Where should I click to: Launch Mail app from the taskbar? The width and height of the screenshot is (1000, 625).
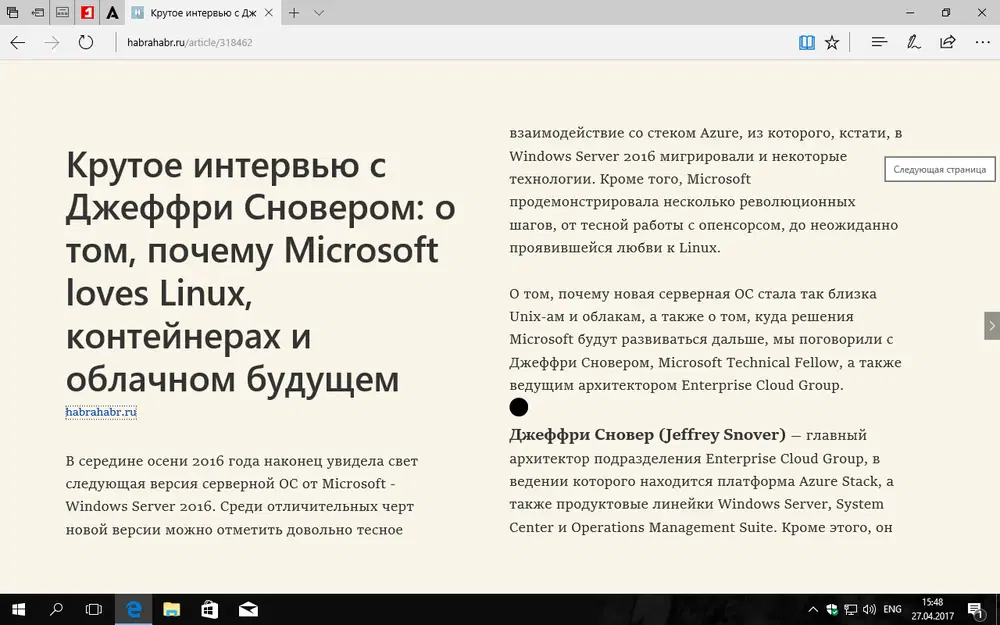pyautogui.click(x=247, y=609)
